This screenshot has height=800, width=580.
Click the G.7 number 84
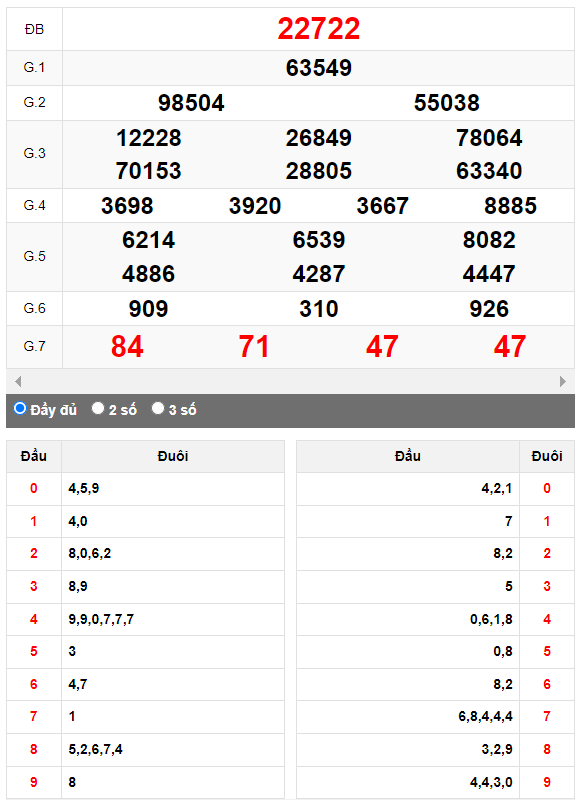point(127,346)
